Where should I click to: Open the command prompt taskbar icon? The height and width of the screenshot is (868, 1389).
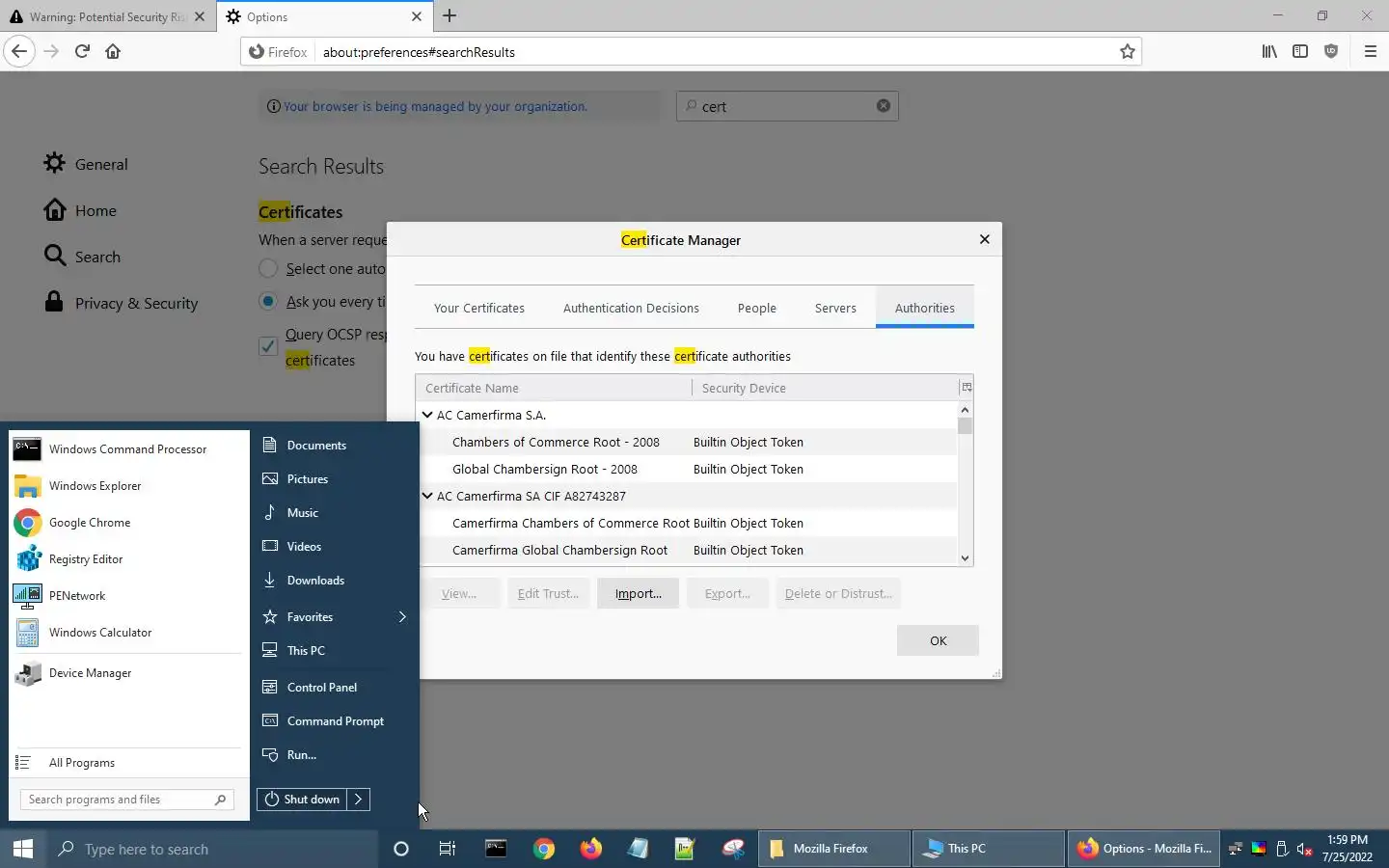point(496,849)
